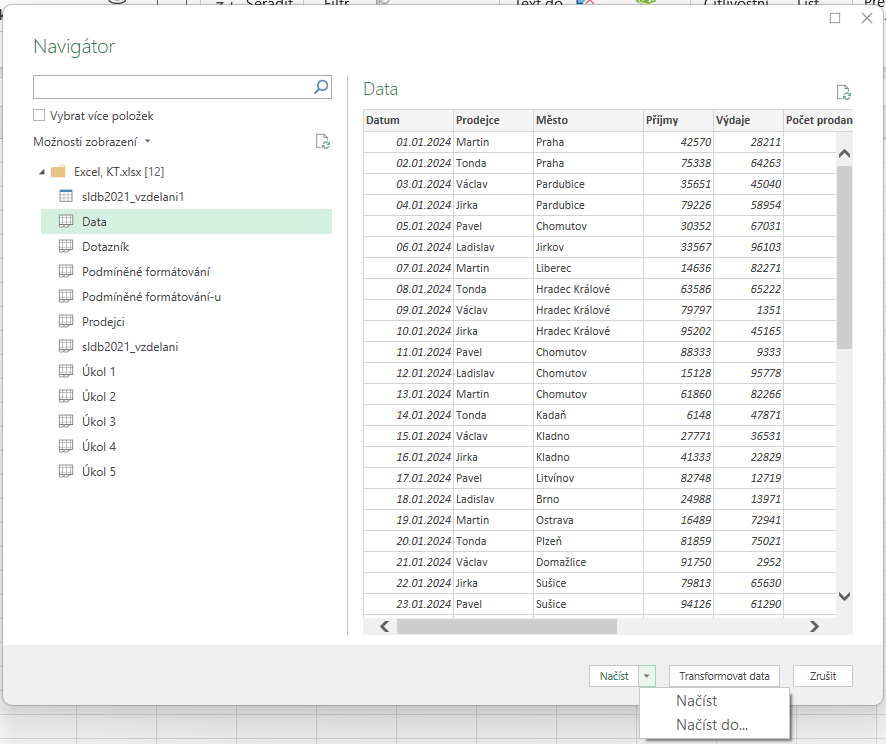The height and width of the screenshot is (744, 886).
Task: Click the vertical scrollbar down arrow in preview
Action: pyautogui.click(x=843, y=596)
